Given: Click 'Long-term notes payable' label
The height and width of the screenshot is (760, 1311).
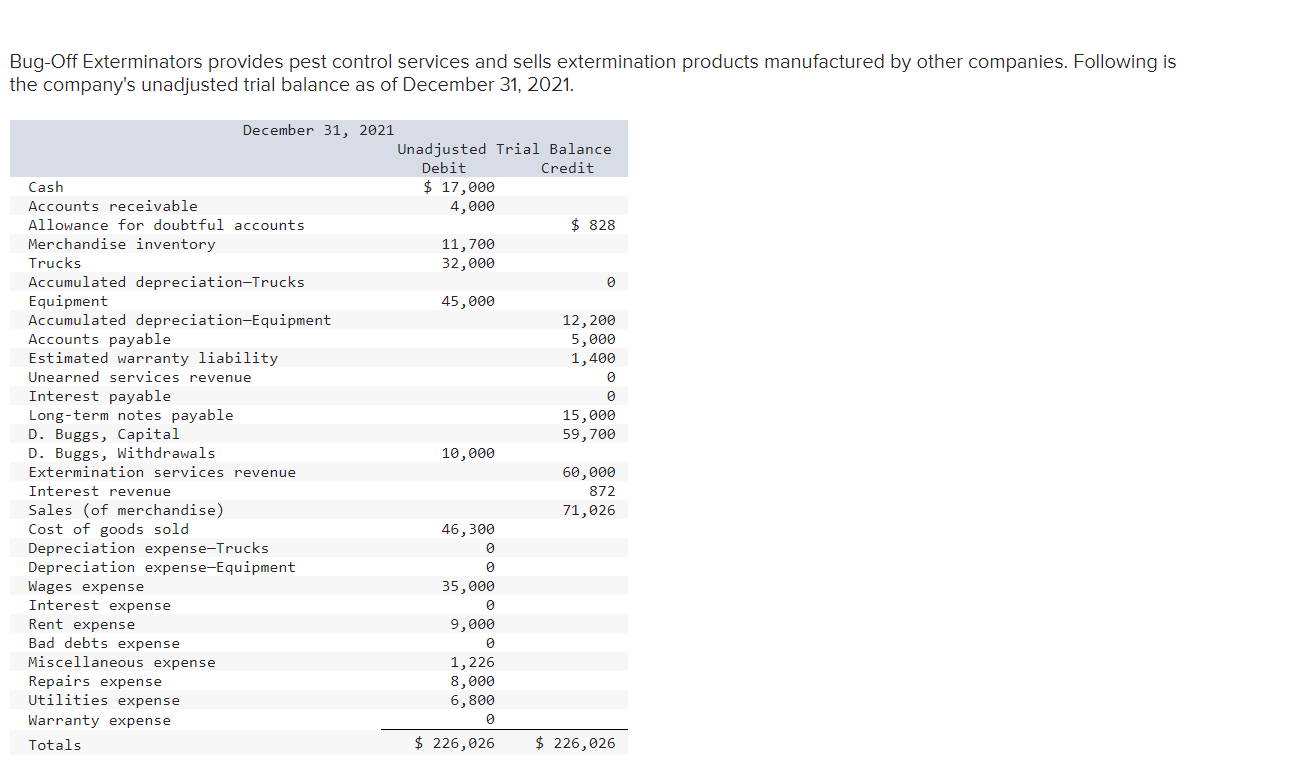Looking at the screenshot, I should 131,415.
